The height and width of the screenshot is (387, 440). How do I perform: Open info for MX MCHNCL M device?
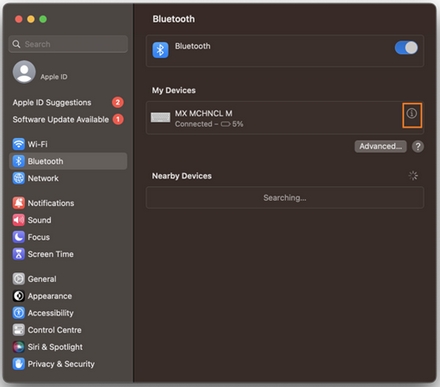[412, 114]
